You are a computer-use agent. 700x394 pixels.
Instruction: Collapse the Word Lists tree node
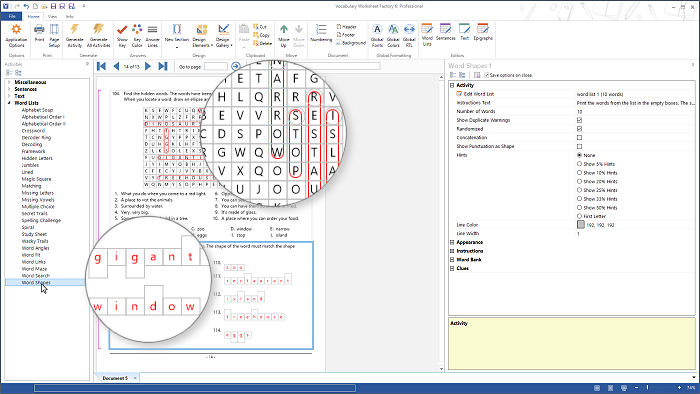point(9,103)
